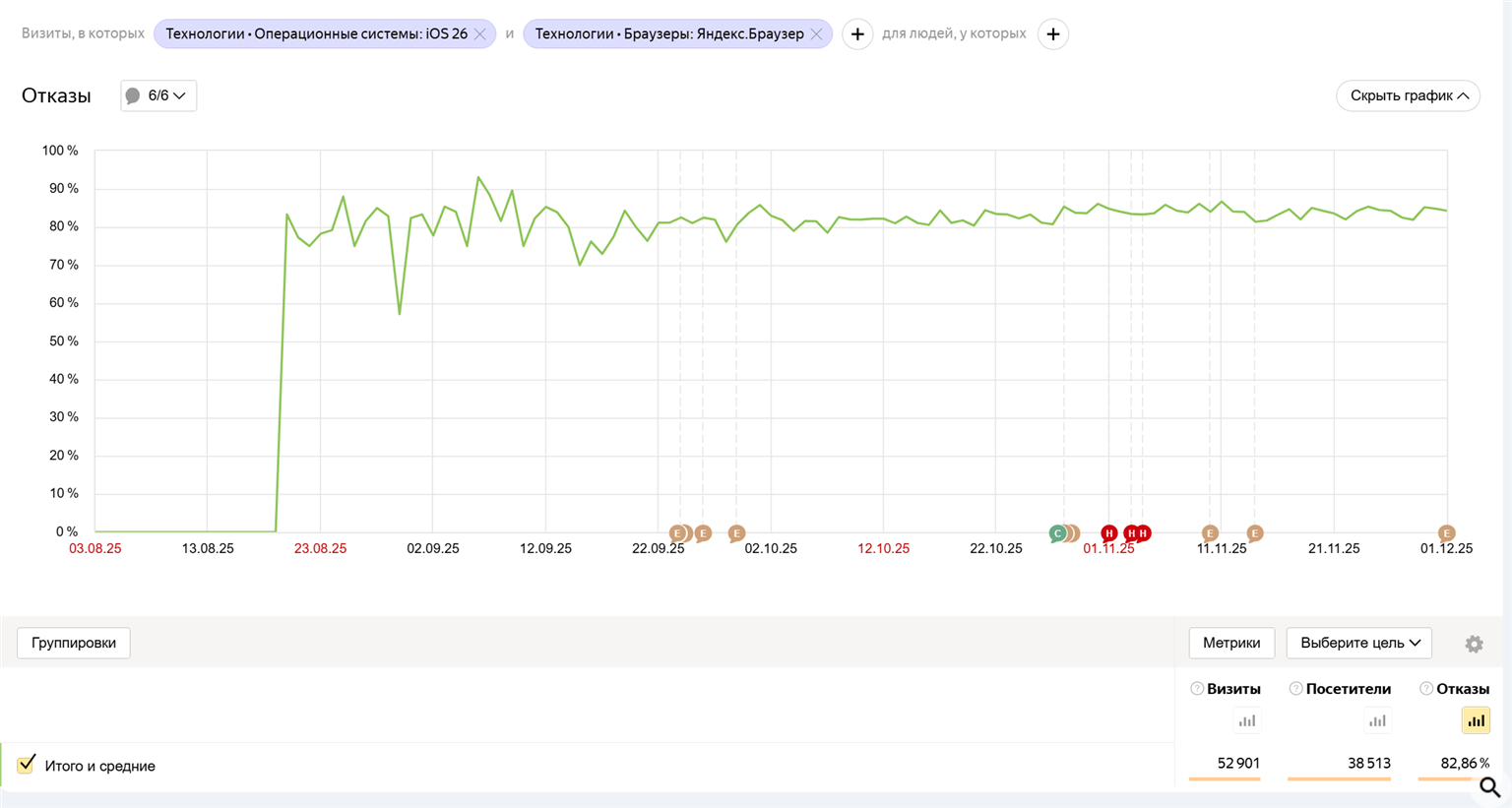
Task: Click the help icon next to Посетители
Action: [1295, 689]
